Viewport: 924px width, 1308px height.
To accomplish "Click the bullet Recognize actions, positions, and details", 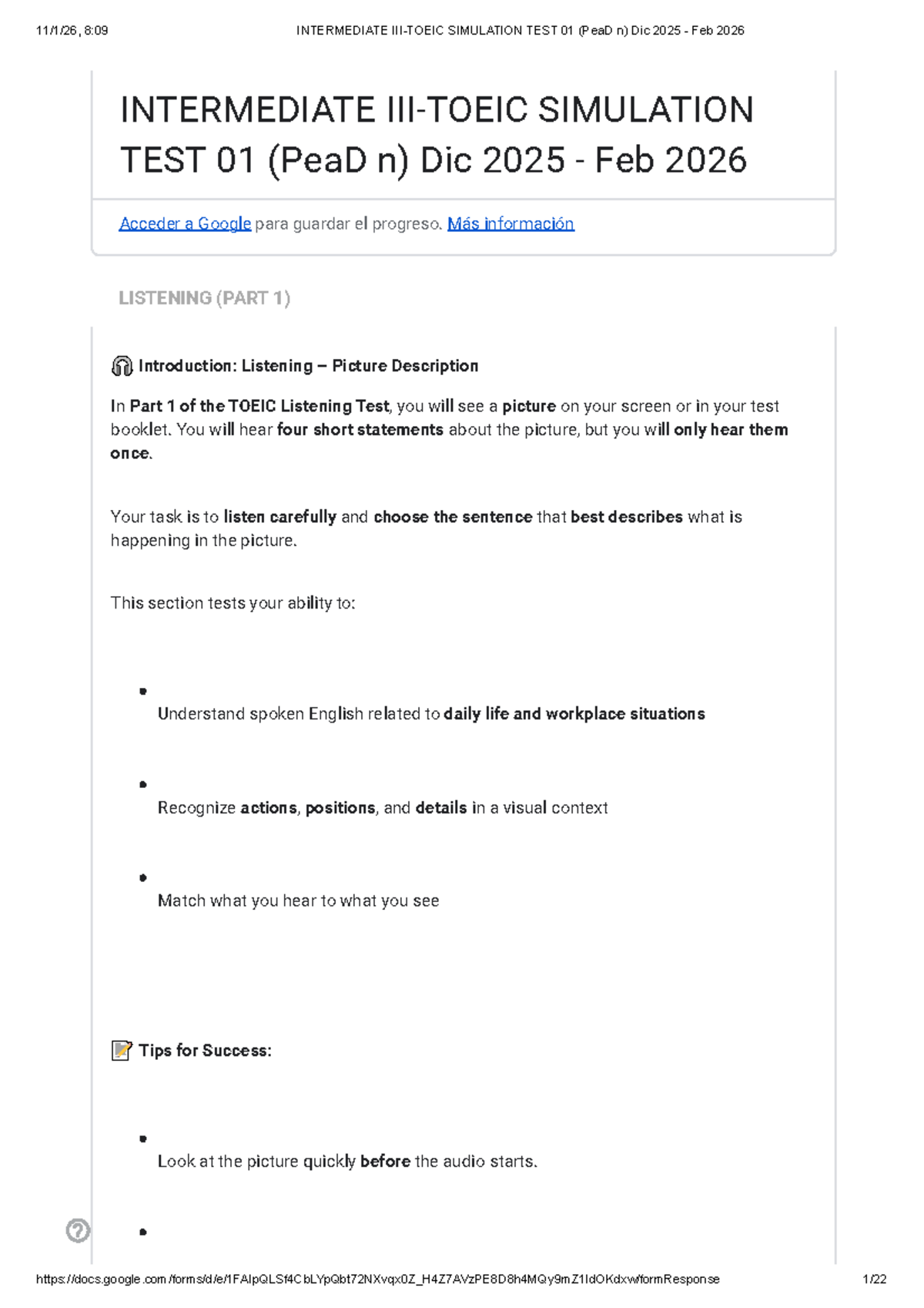I will tap(383, 808).
